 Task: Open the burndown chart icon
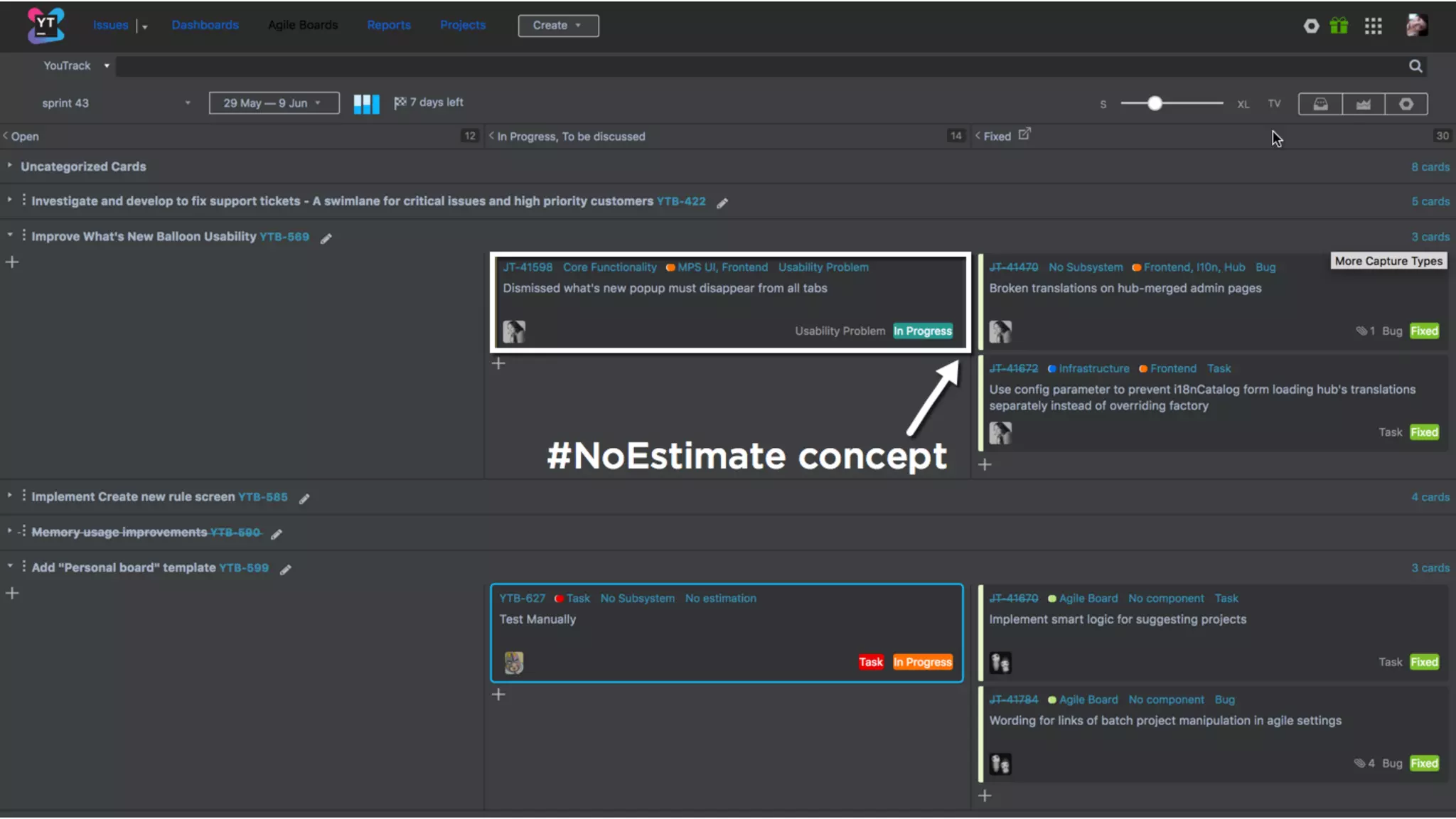click(1363, 104)
